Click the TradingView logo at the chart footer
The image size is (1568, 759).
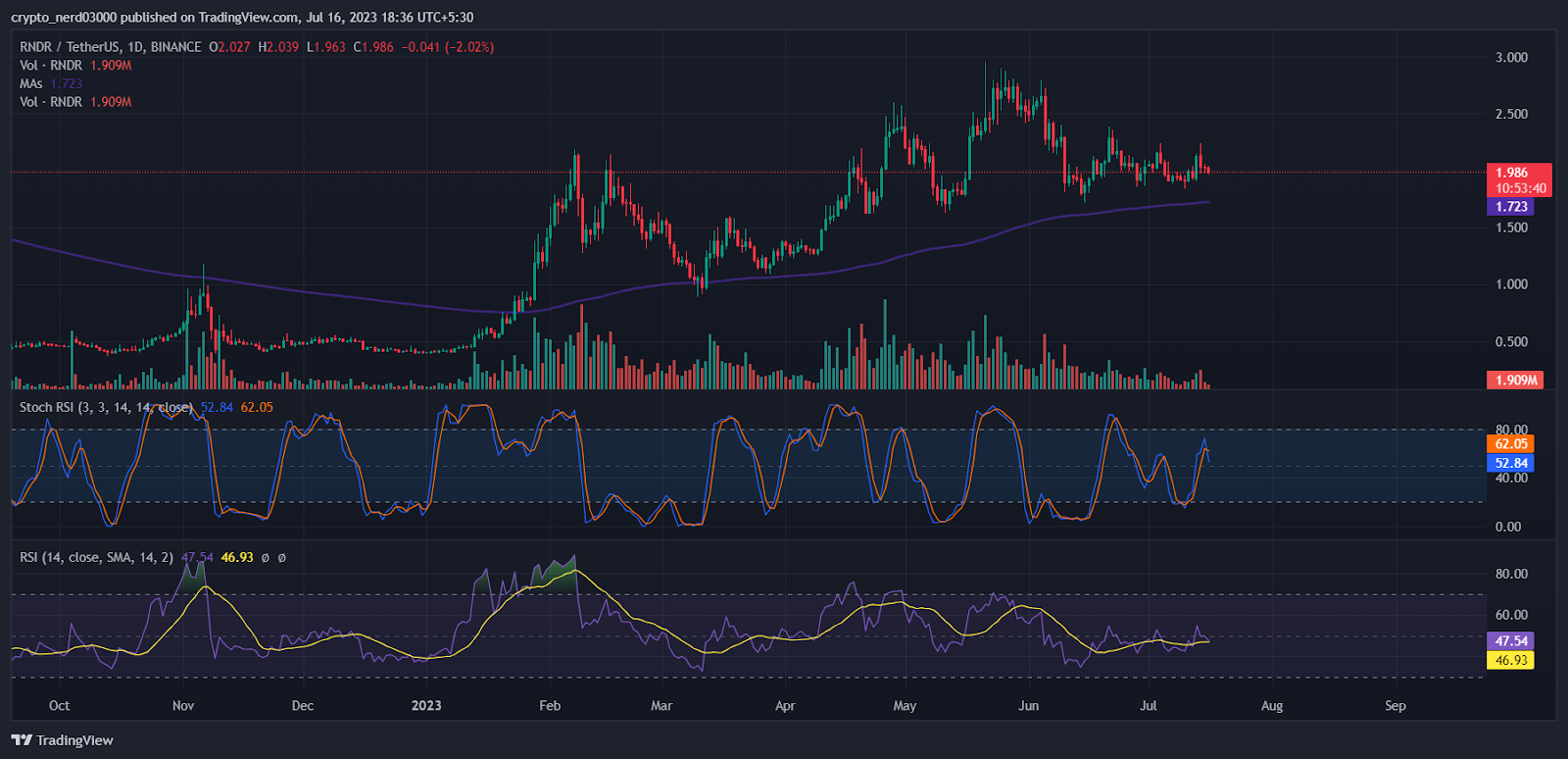click(63, 740)
